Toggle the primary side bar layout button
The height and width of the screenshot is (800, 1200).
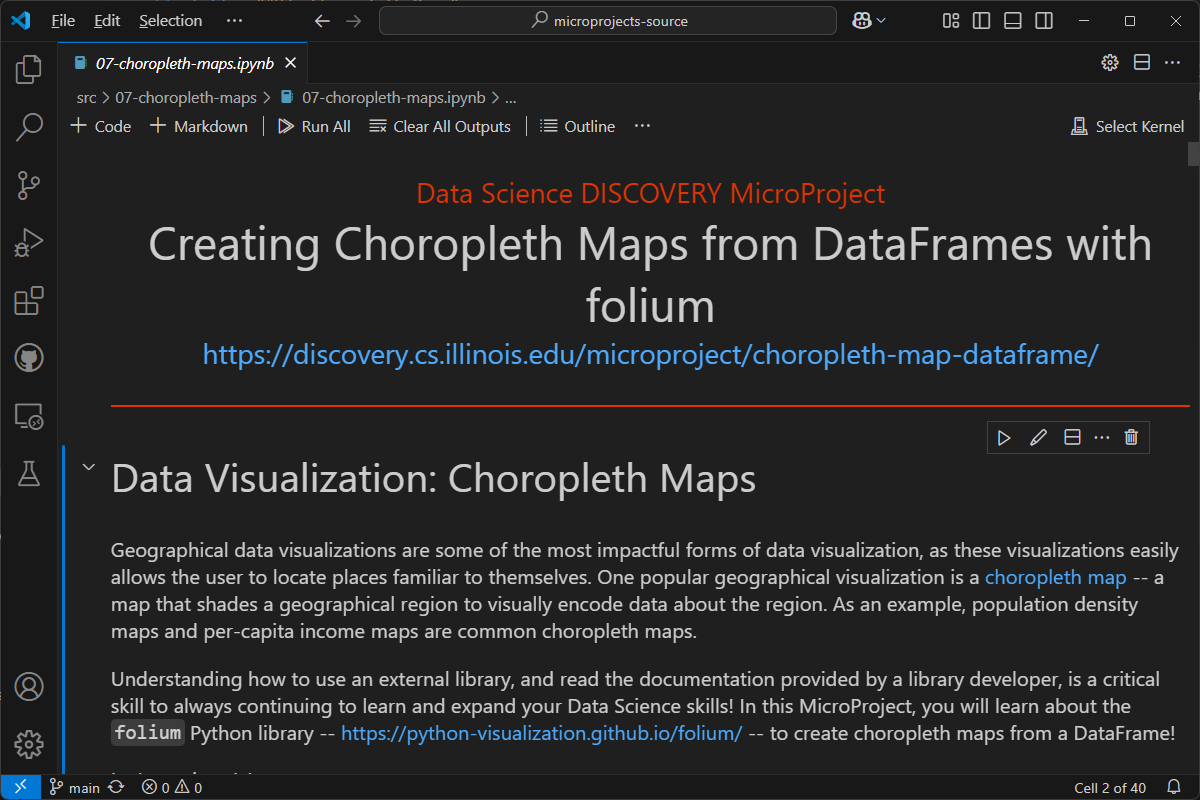[x=981, y=21]
